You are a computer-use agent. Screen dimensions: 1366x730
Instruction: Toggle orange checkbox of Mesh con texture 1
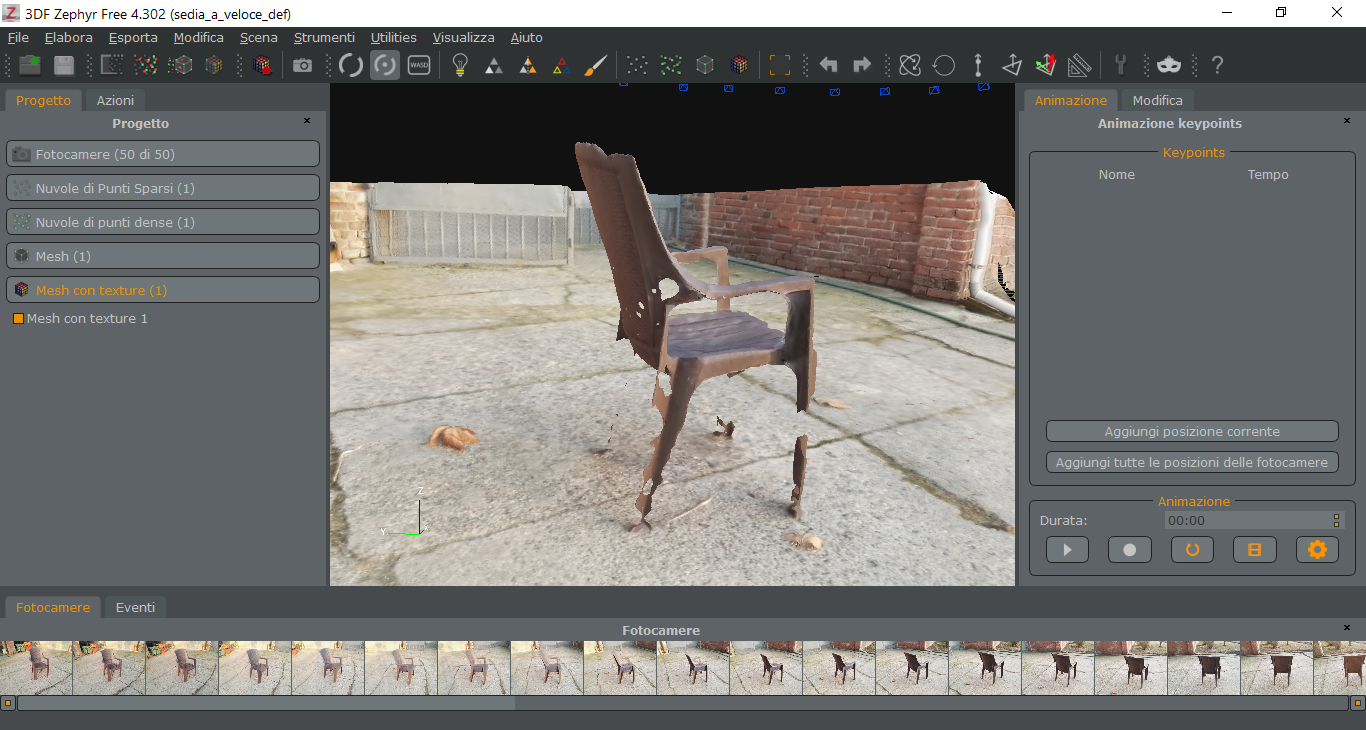[x=18, y=319]
